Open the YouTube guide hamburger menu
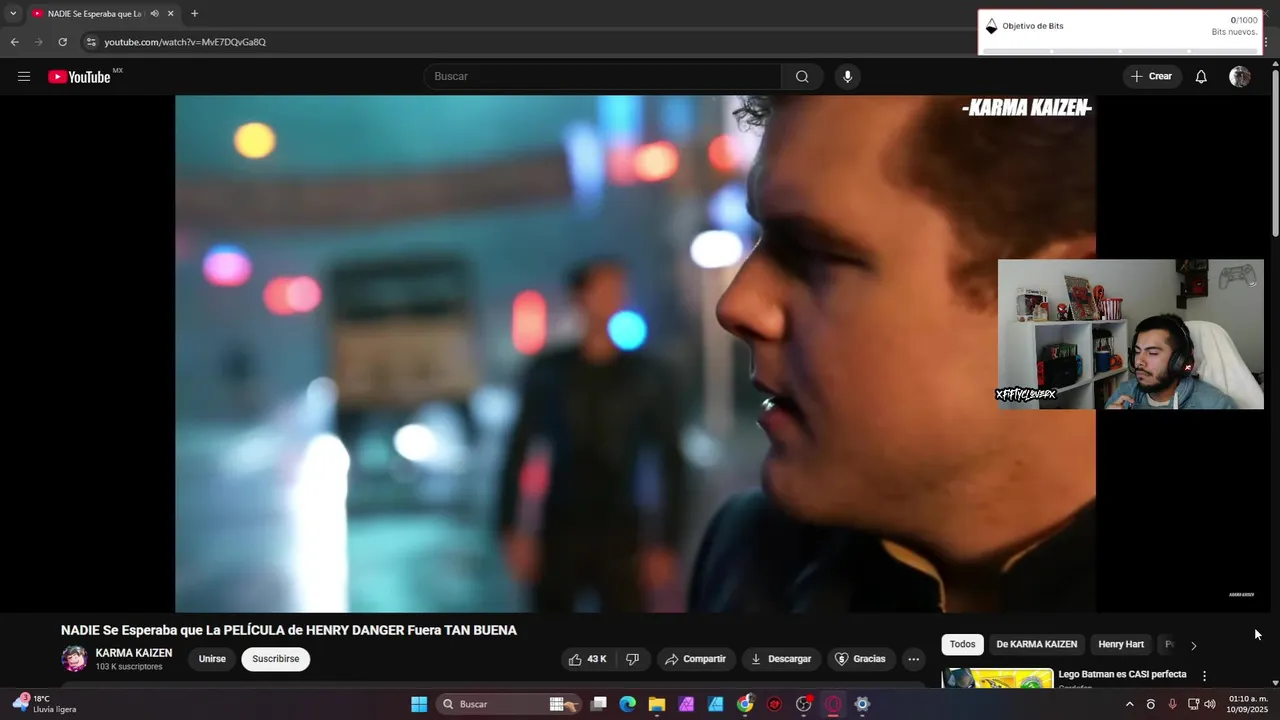The image size is (1280, 720). click(x=24, y=77)
